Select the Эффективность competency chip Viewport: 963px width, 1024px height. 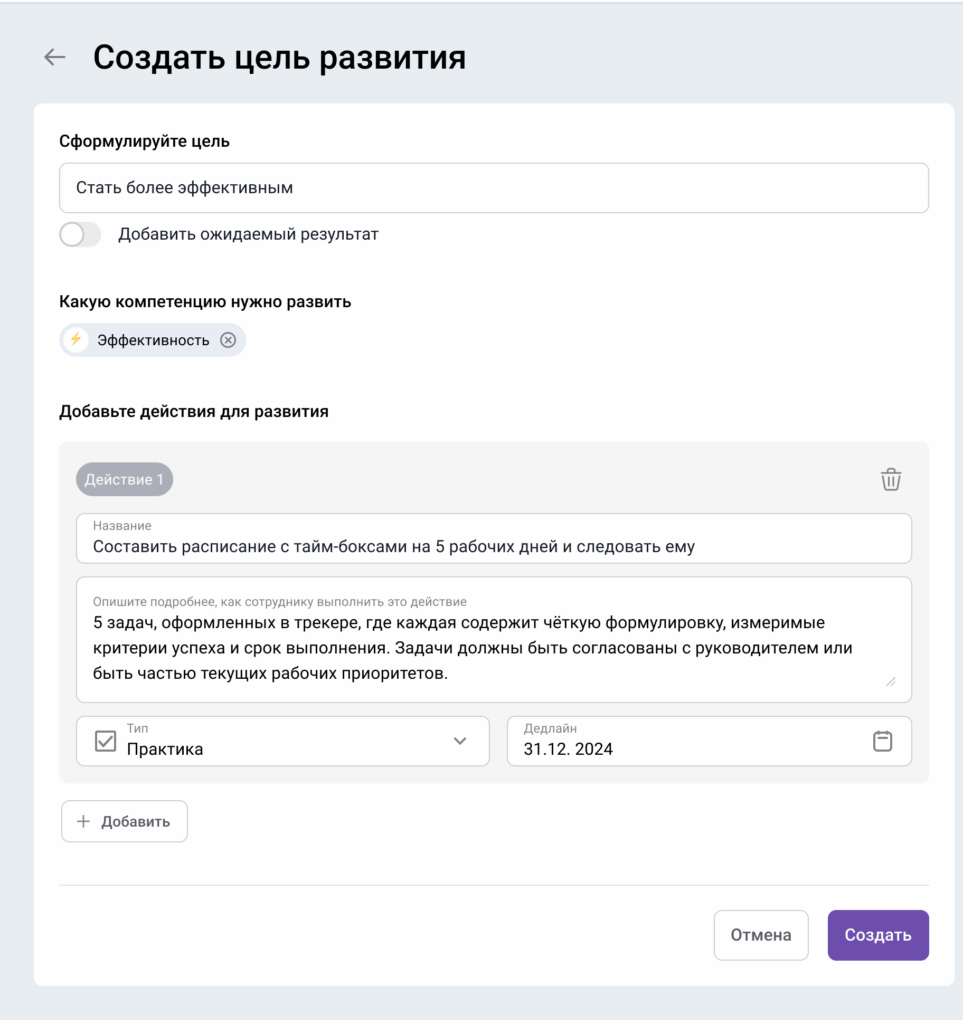click(150, 340)
